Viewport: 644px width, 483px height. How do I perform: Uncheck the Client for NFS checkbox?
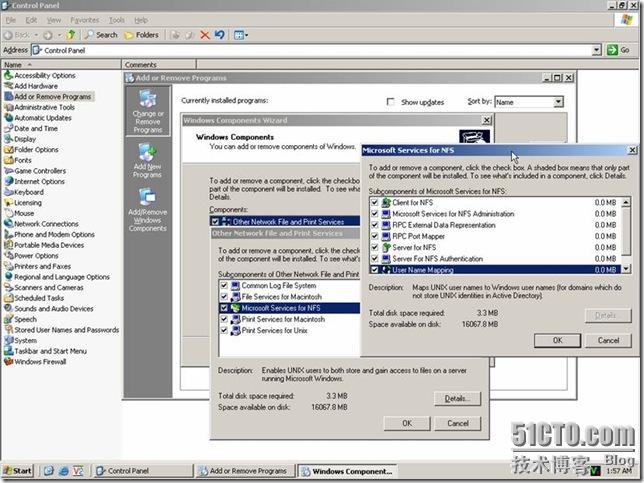pyautogui.click(x=375, y=202)
